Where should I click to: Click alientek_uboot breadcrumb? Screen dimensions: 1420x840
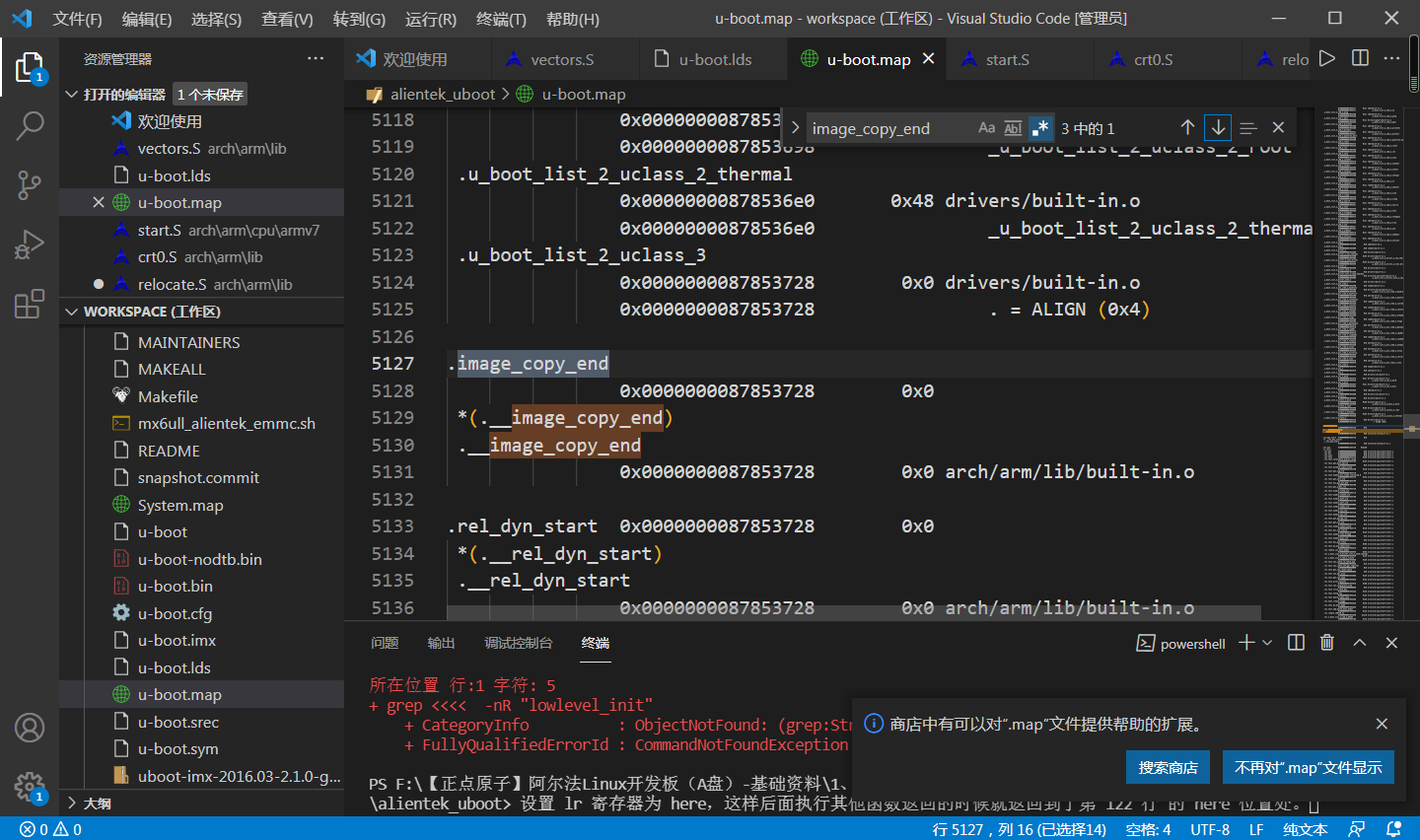(443, 95)
